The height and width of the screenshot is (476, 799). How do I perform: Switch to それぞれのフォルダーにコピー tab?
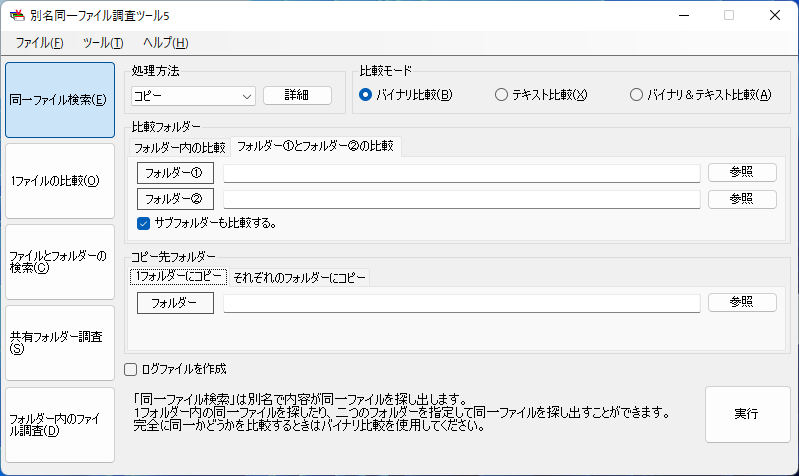click(299, 278)
